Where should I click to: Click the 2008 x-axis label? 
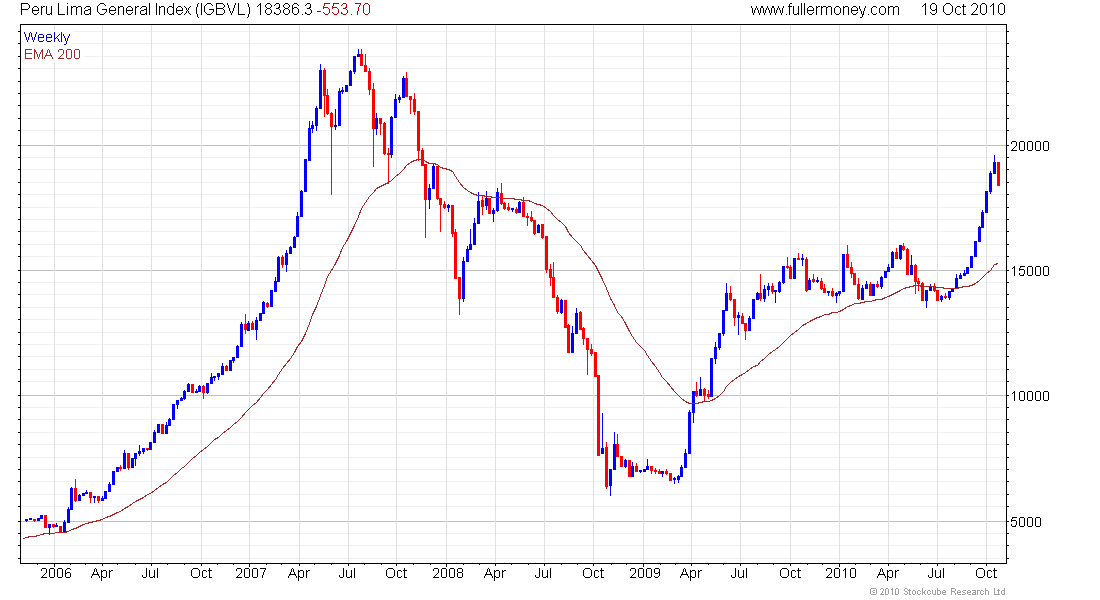pos(448,573)
